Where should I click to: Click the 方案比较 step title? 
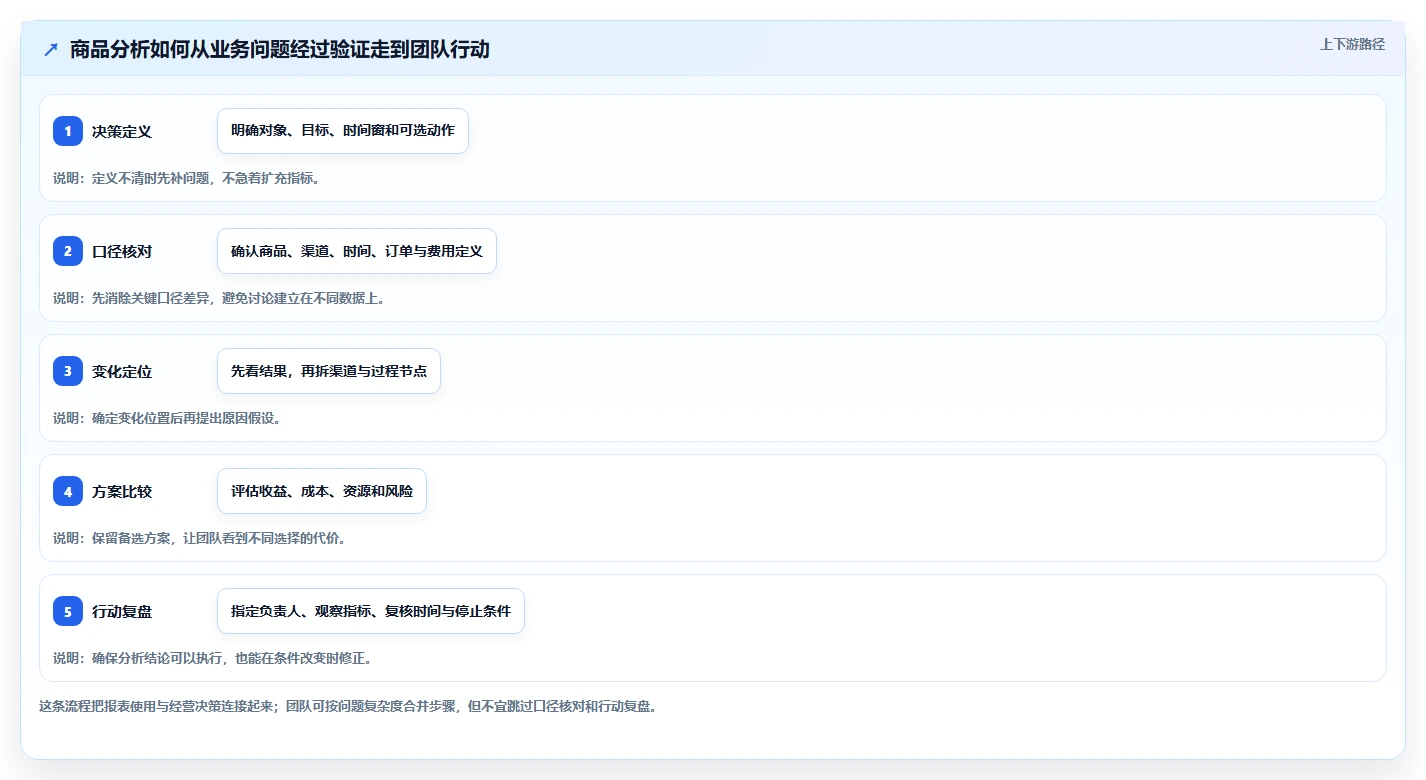[122, 491]
